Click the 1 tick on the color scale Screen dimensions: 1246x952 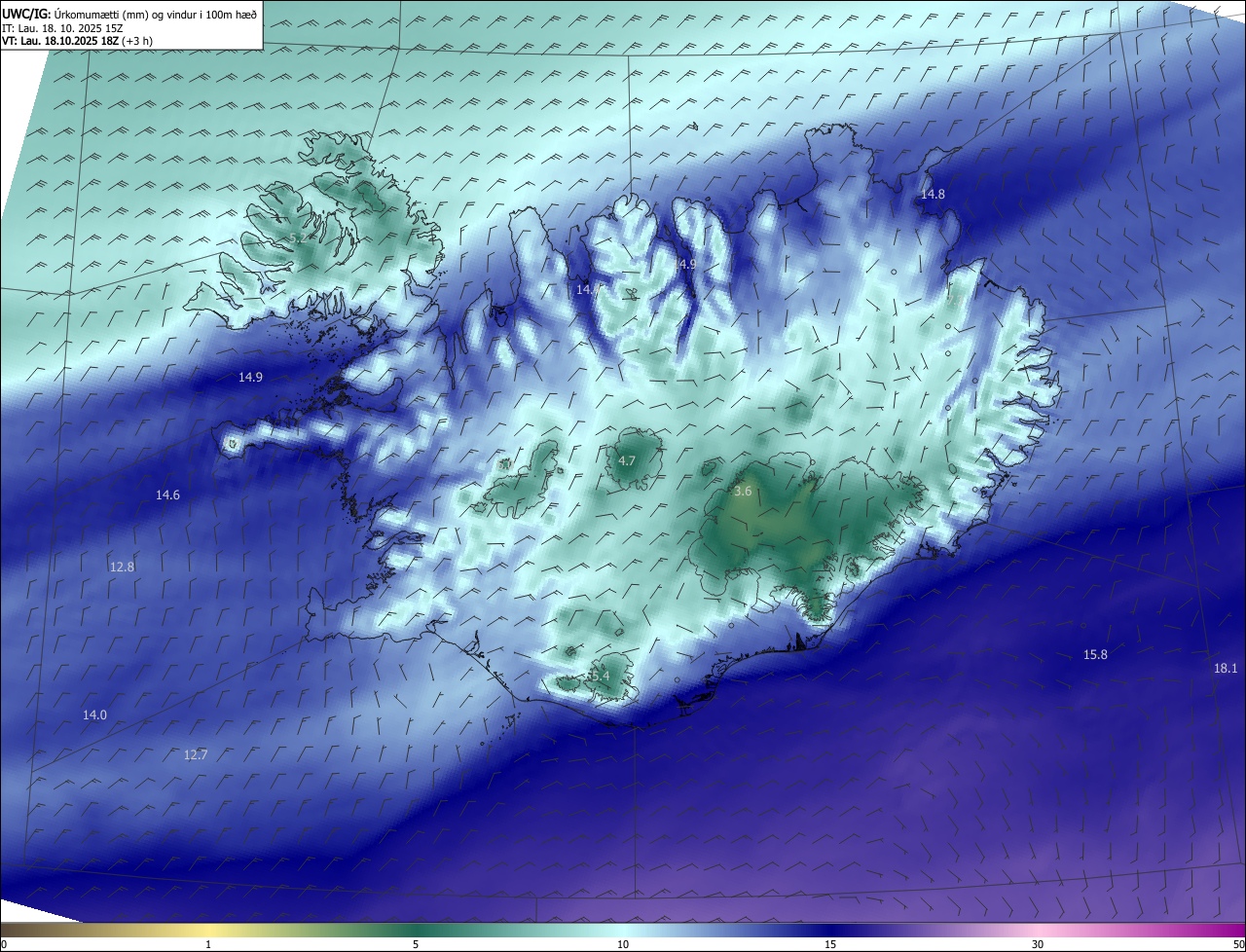pyautogui.click(x=208, y=944)
